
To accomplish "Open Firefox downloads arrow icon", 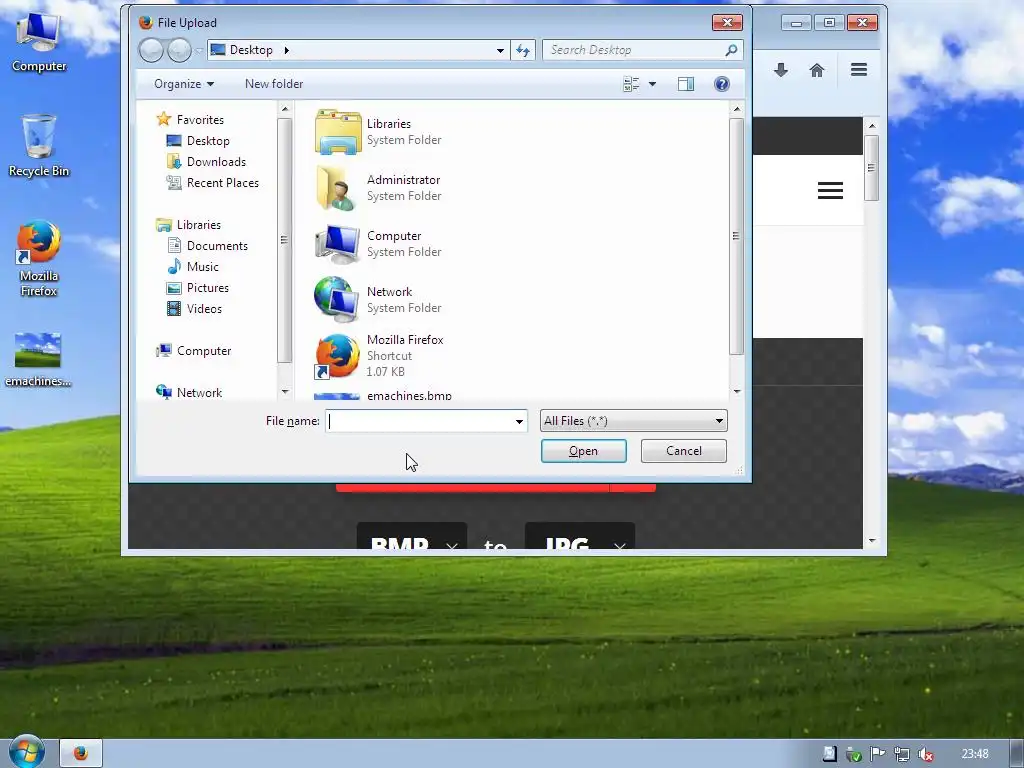I will pyautogui.click(x=780, y=70).
